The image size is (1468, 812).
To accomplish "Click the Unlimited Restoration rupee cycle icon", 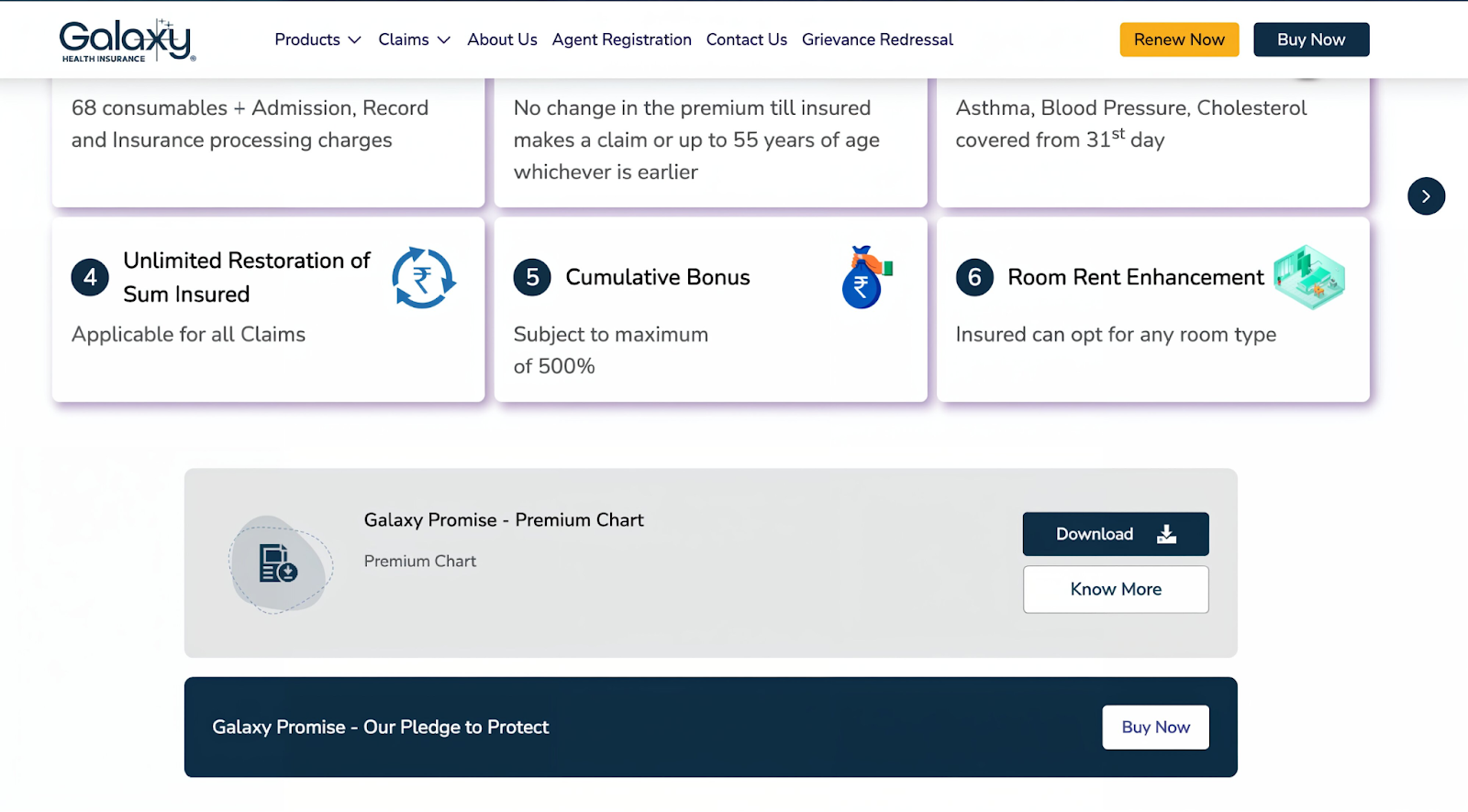I will pos(423,277).
